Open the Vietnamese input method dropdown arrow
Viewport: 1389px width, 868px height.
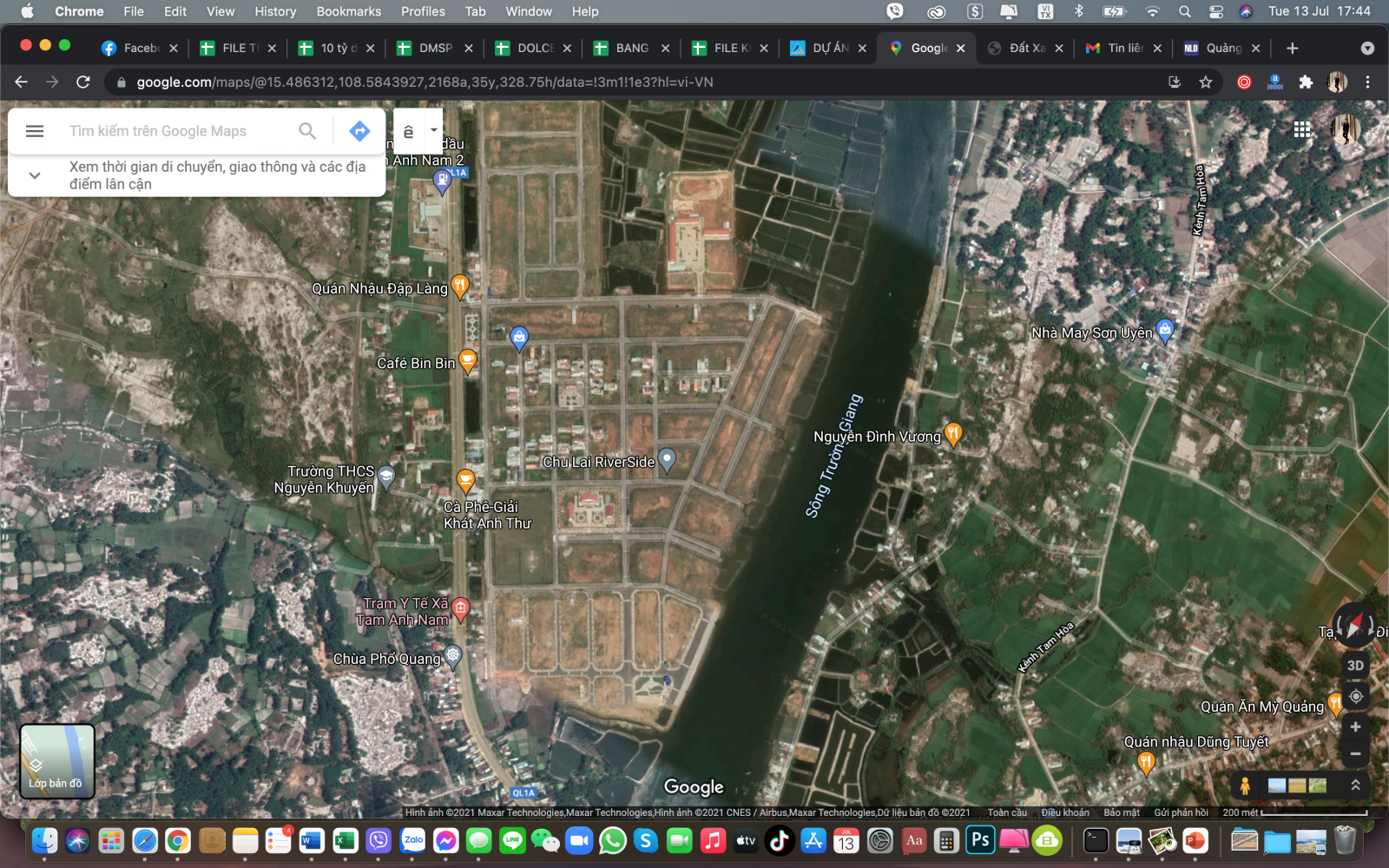pyautogui.click(x=433, y=130)
